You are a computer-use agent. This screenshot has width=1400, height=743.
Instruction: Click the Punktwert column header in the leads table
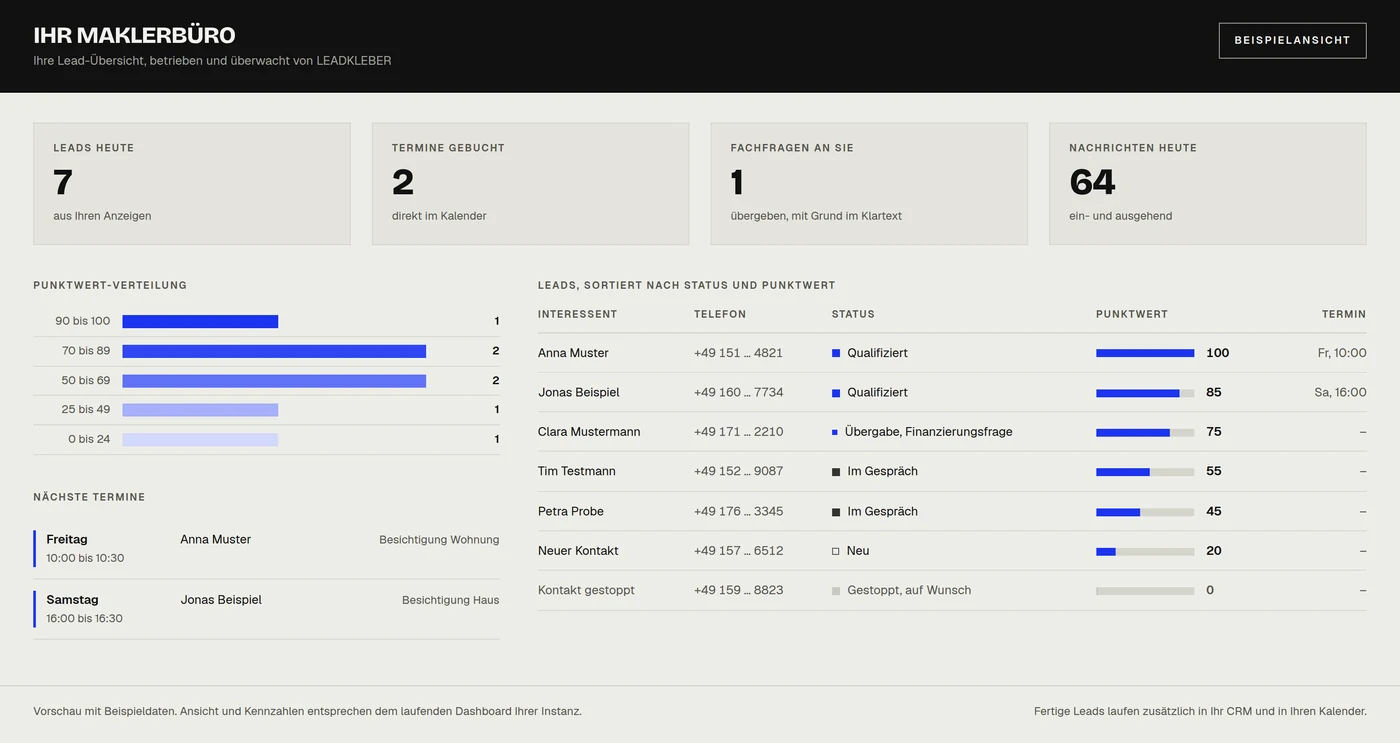tap(1132, 314)
